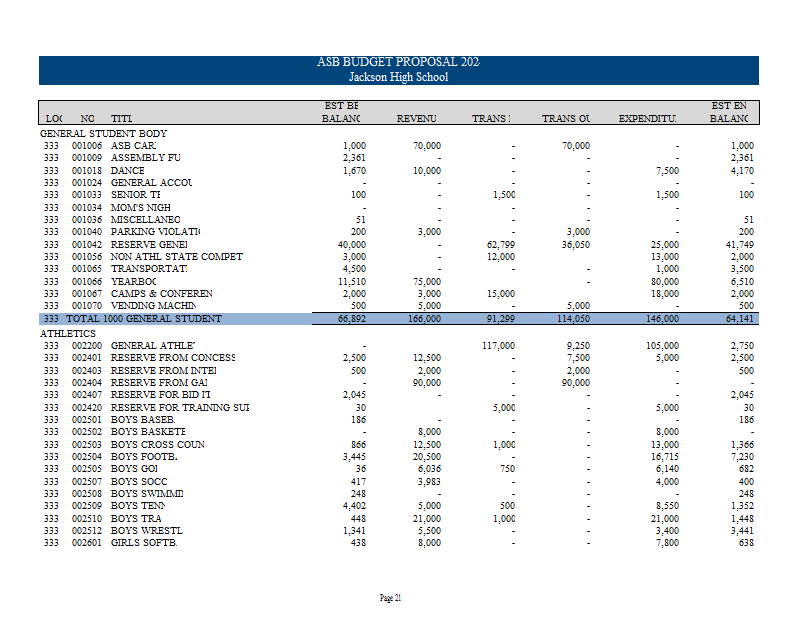
Task: Select total ending balance 64,141
Action: [x=739, y=319]
